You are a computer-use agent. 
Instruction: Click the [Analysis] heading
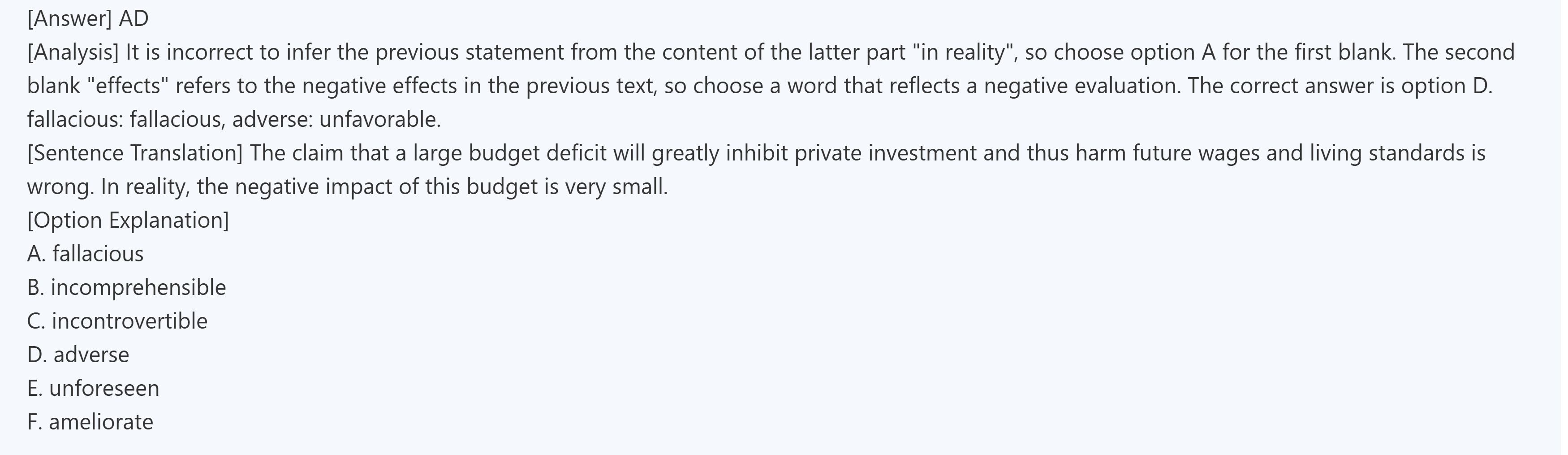click(73, 52)
